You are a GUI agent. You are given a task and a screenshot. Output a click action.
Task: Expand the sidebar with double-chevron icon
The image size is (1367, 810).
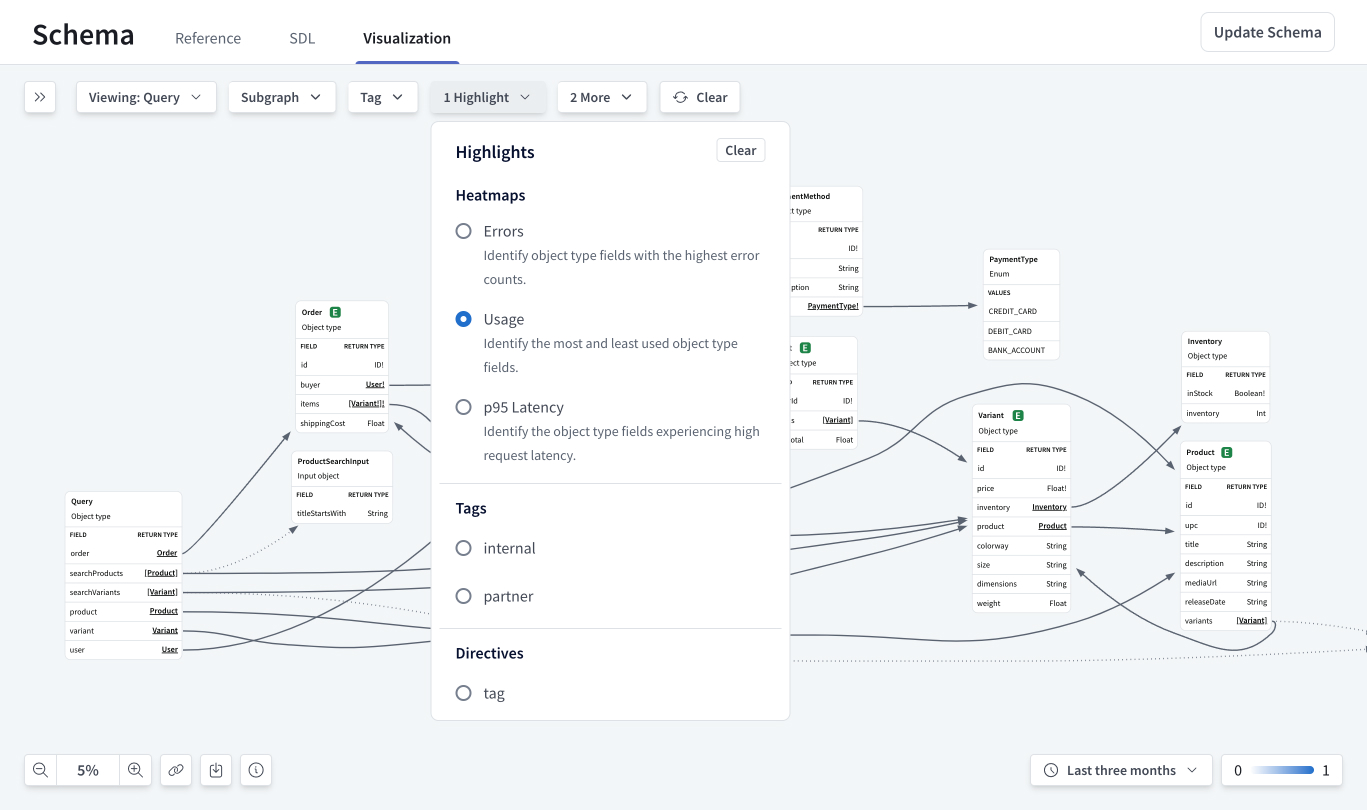[40, 97]
